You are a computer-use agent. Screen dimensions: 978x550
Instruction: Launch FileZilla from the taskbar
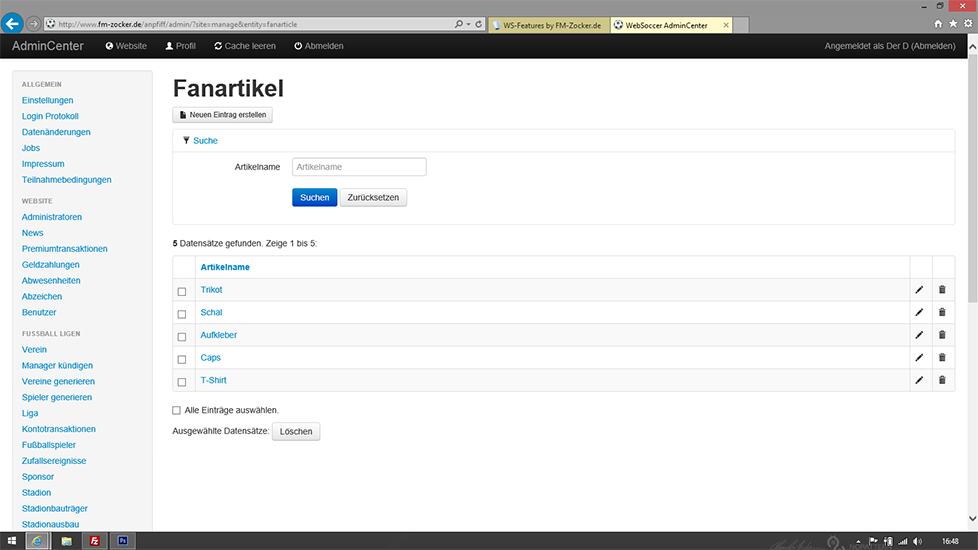pos(95,541)
